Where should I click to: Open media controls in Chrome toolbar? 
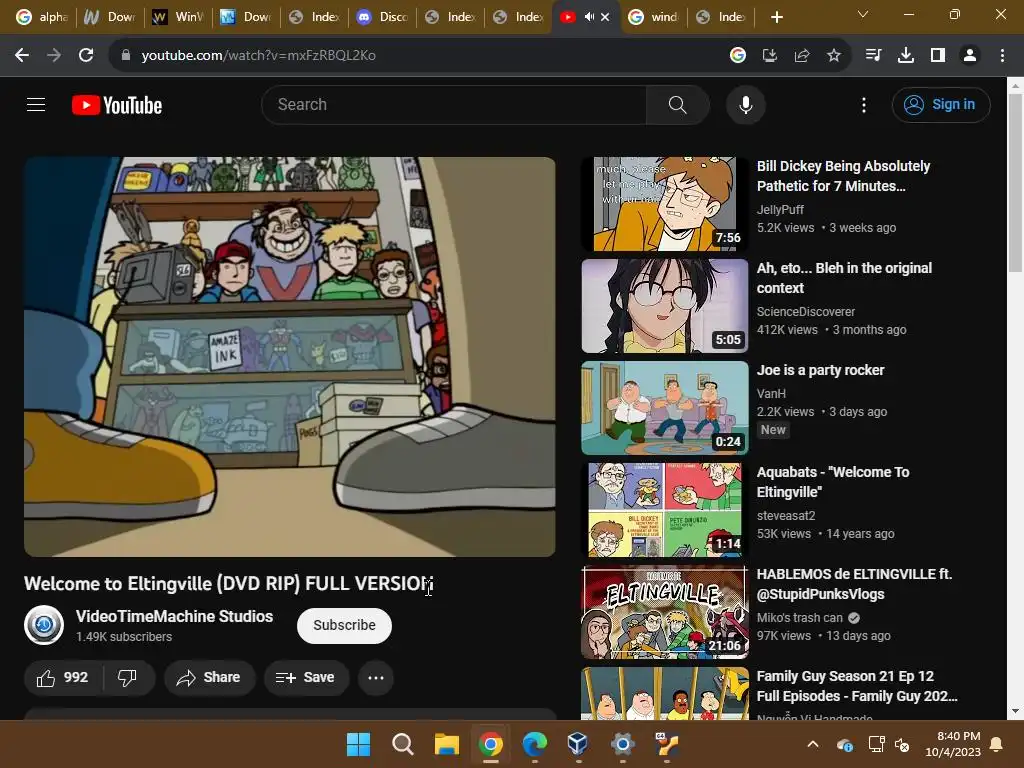[873, 56]
